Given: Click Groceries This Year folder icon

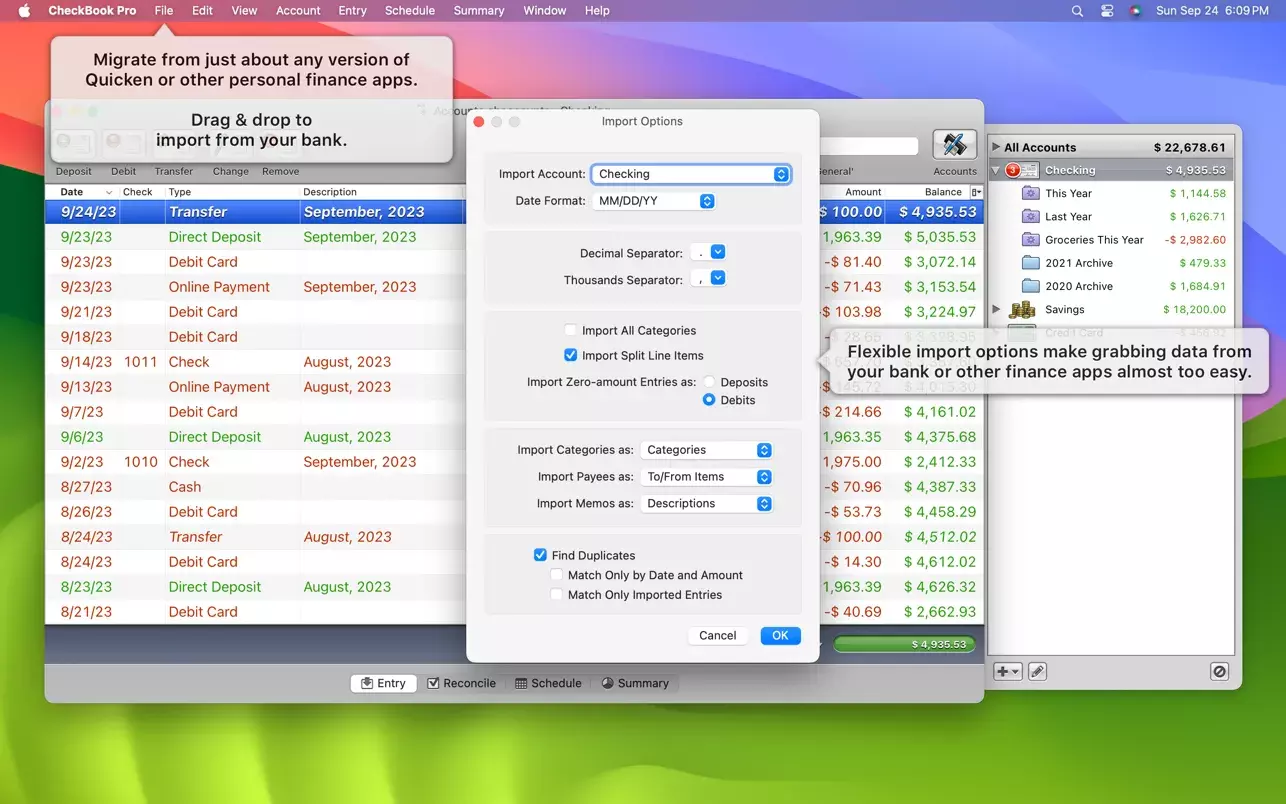Looking at the screenshot, I should [x=1030, y=240].
